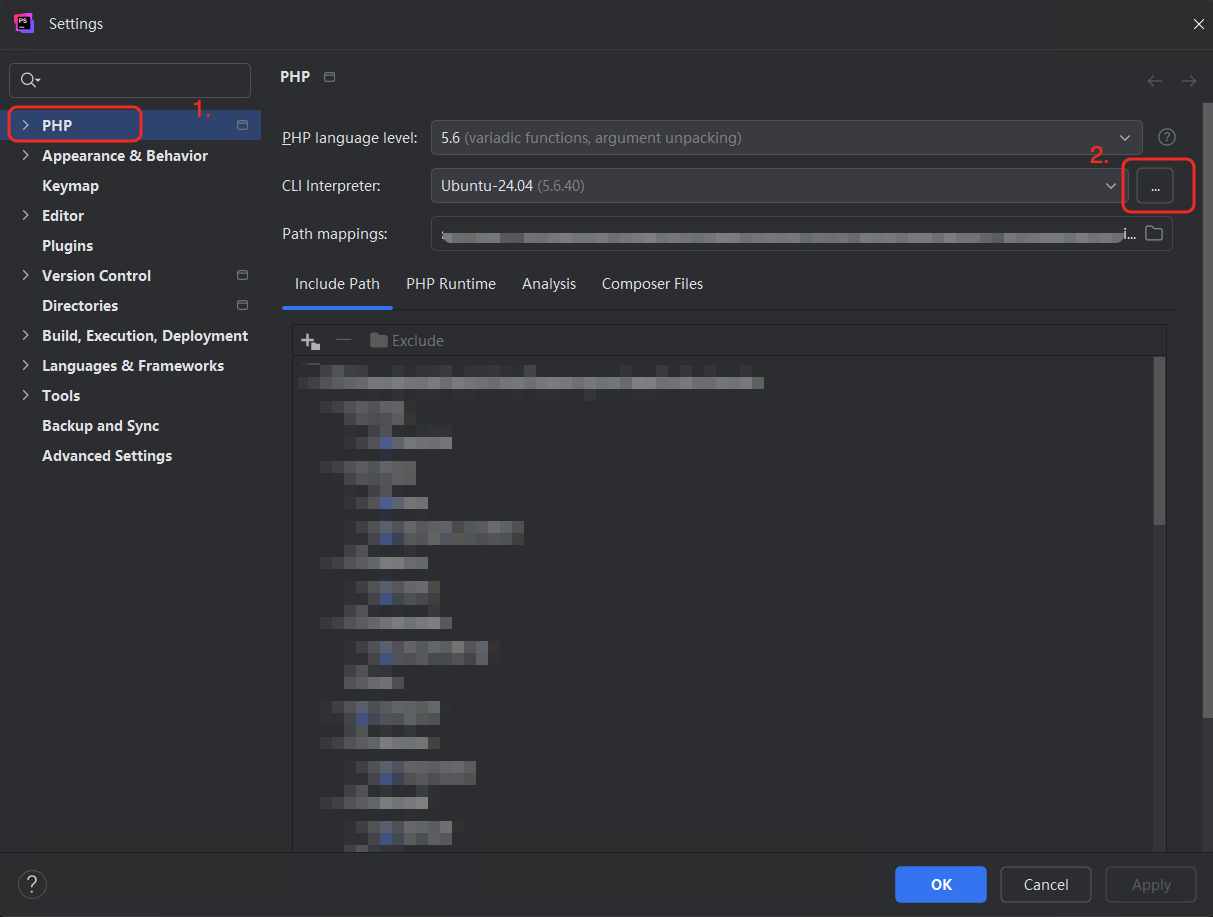This screenshot has height=917, width=1213.
Task: Click the project-level icon next to PHP tree item
Action: 242,125
